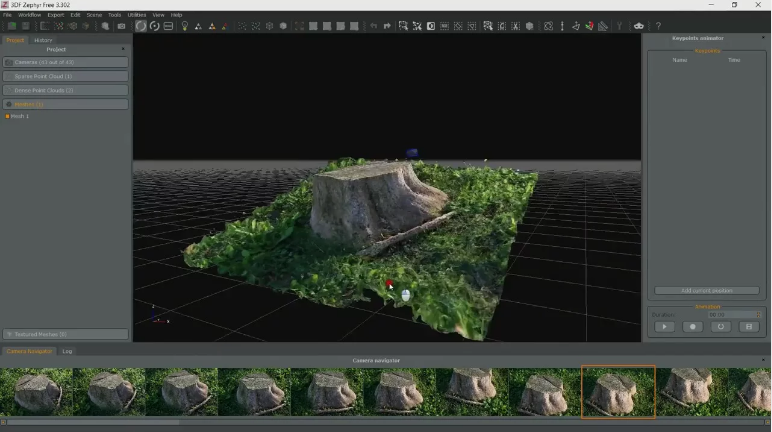Click the redo arrow icon
Image resolution: width=772 pixels, height=432 pixels.
[x=387, y=26]
